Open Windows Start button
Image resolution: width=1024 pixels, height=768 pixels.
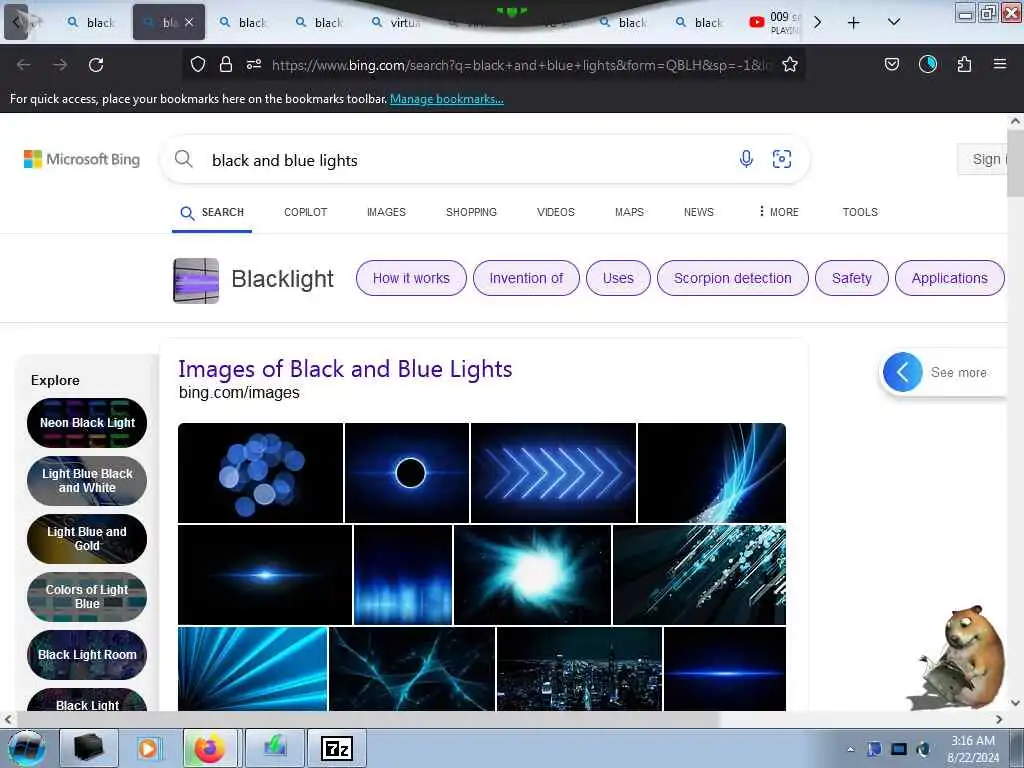click(x=27, y=748)
